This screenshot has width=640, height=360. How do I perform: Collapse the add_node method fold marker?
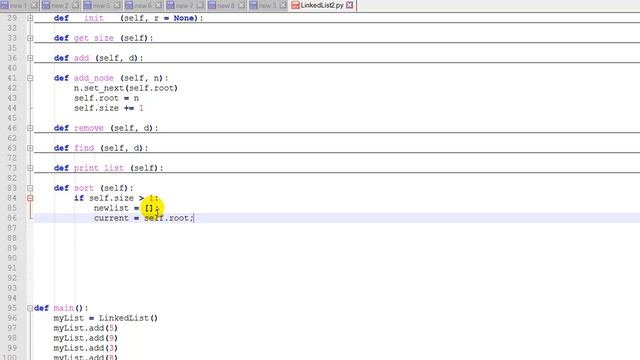(x=30, y=78)
